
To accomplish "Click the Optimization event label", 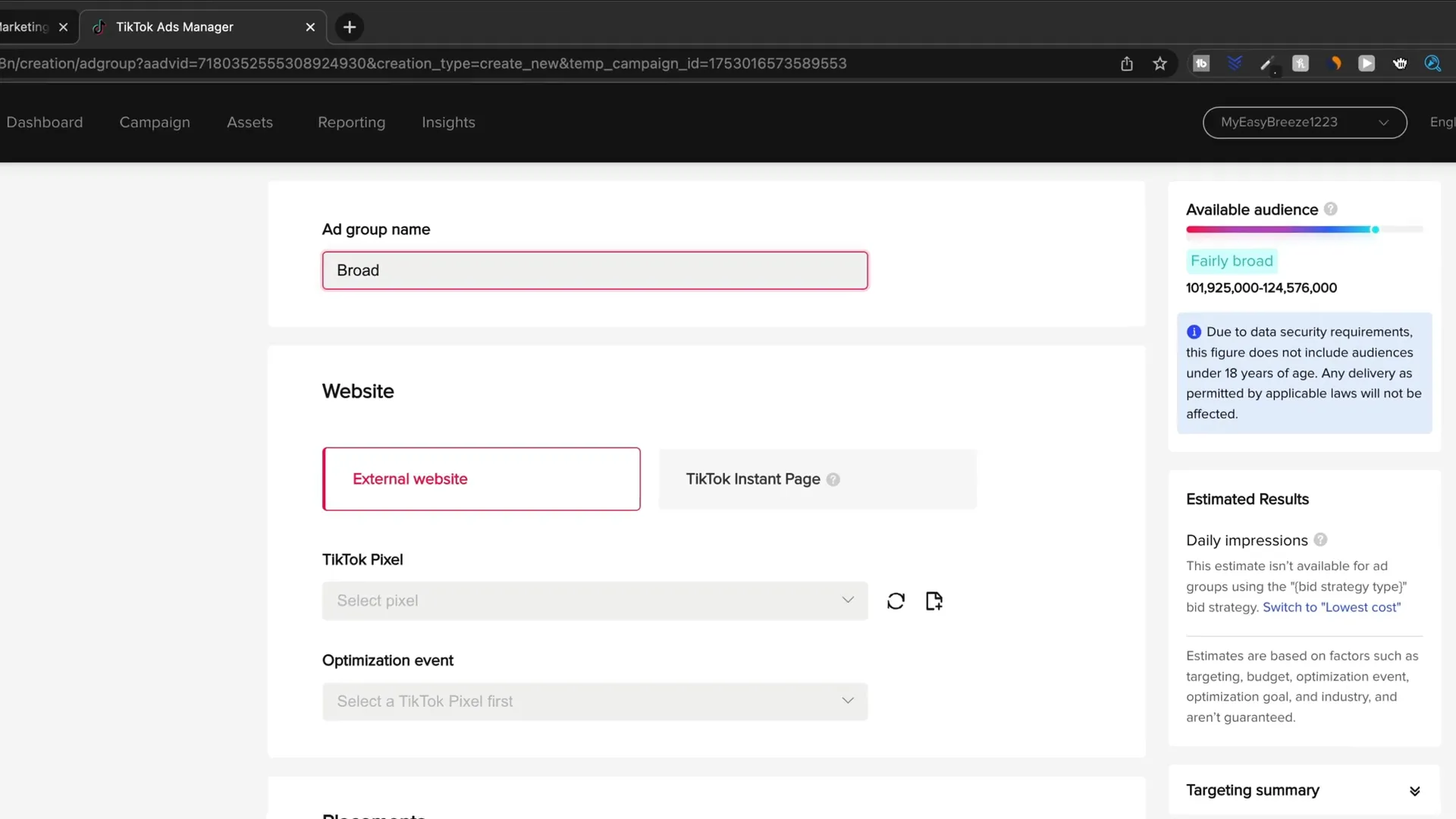I will point(388,661).
